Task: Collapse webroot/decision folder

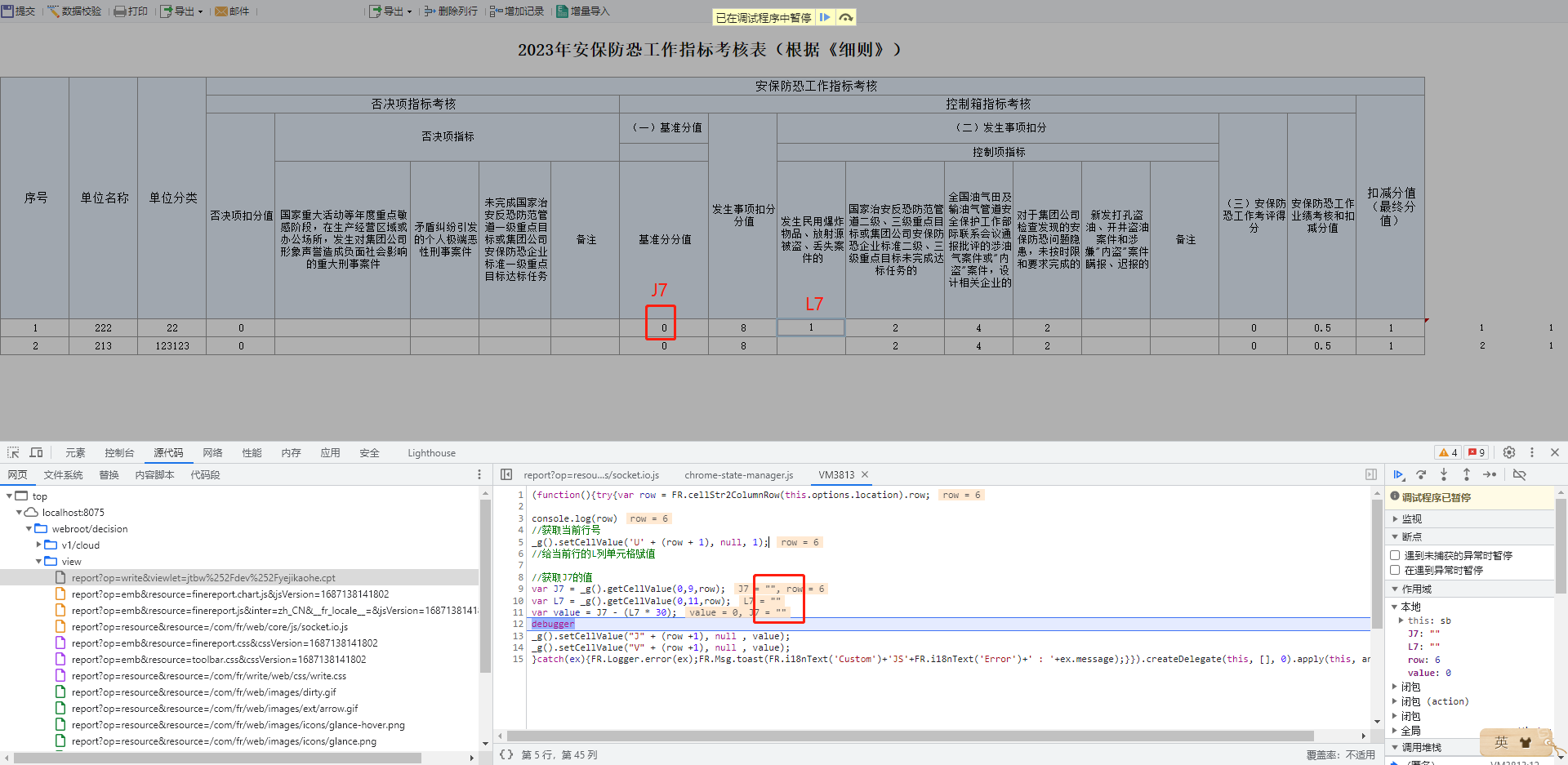Action: pos(29,528)
